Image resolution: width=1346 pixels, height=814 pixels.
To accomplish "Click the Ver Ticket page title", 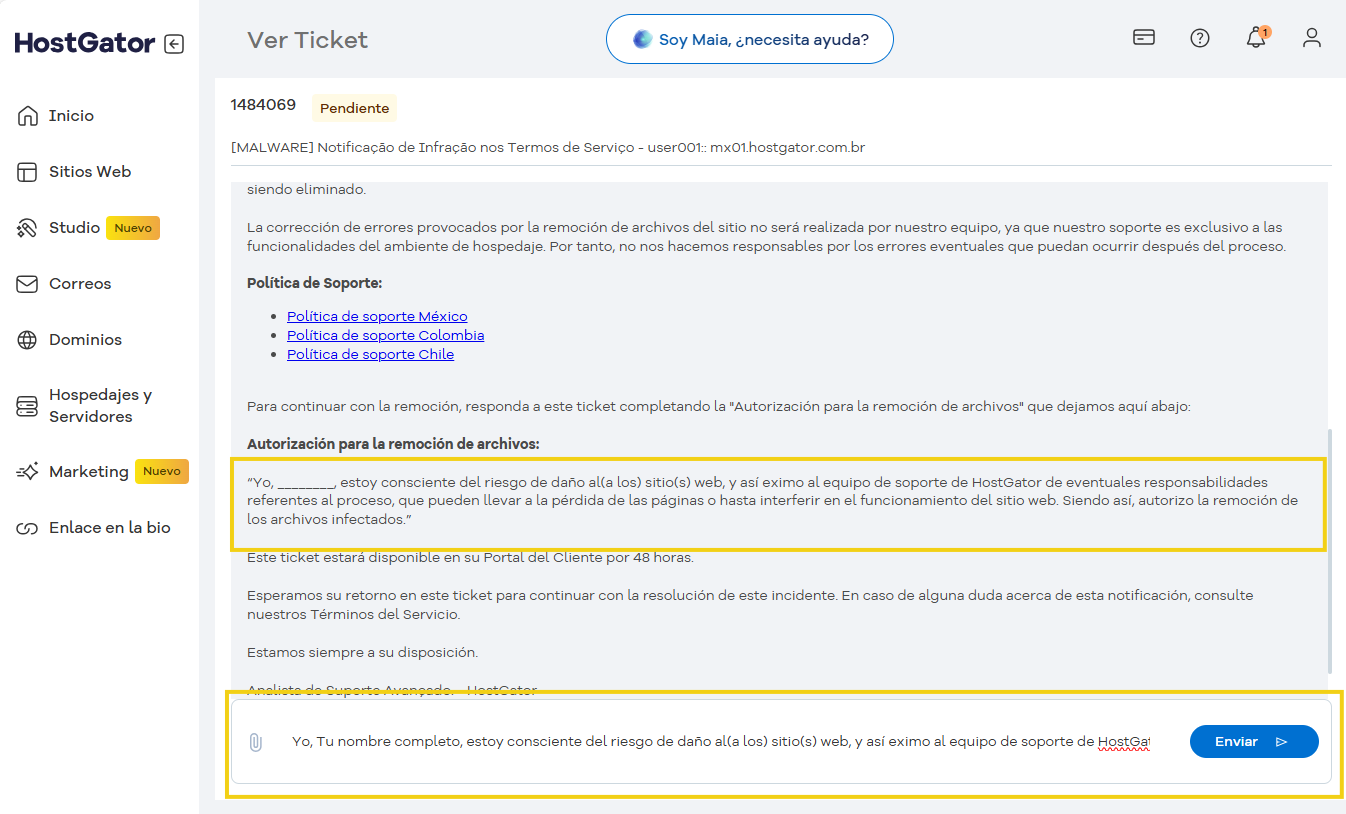I will (307, 40).
